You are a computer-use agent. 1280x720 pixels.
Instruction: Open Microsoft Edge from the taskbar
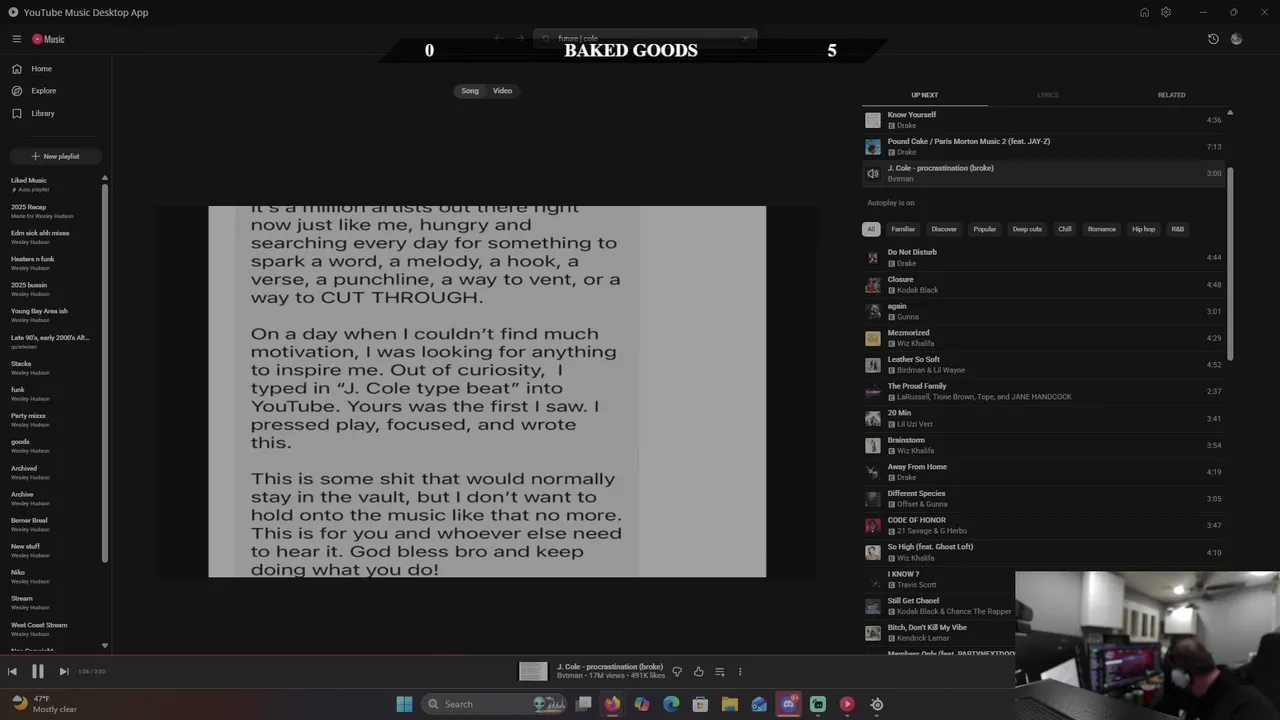pyautogui.click(x=671, y=704)
